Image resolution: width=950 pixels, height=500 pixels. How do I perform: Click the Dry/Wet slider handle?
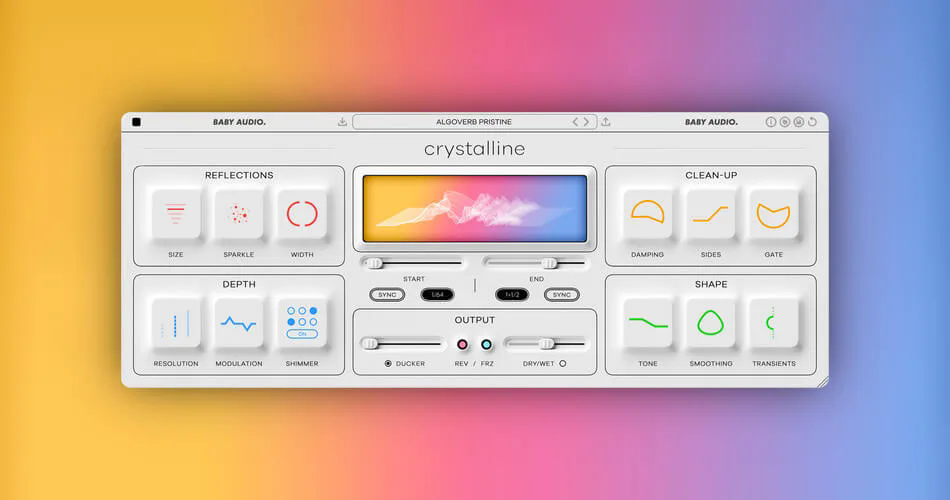(x=546, y=344)
